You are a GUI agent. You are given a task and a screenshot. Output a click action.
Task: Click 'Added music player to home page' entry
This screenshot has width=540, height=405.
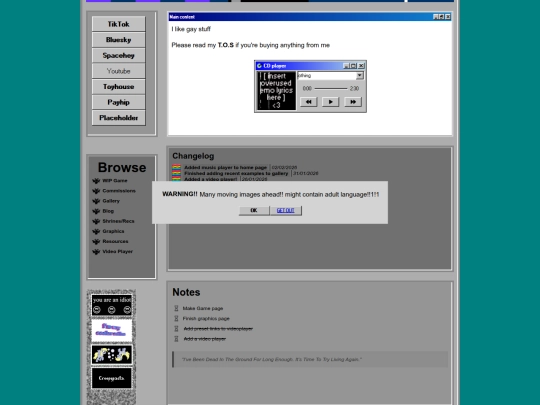[226, 167]
